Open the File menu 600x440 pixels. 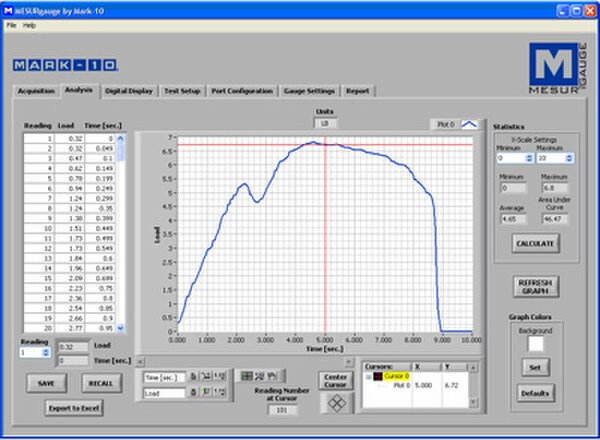(x=11, y=26)
